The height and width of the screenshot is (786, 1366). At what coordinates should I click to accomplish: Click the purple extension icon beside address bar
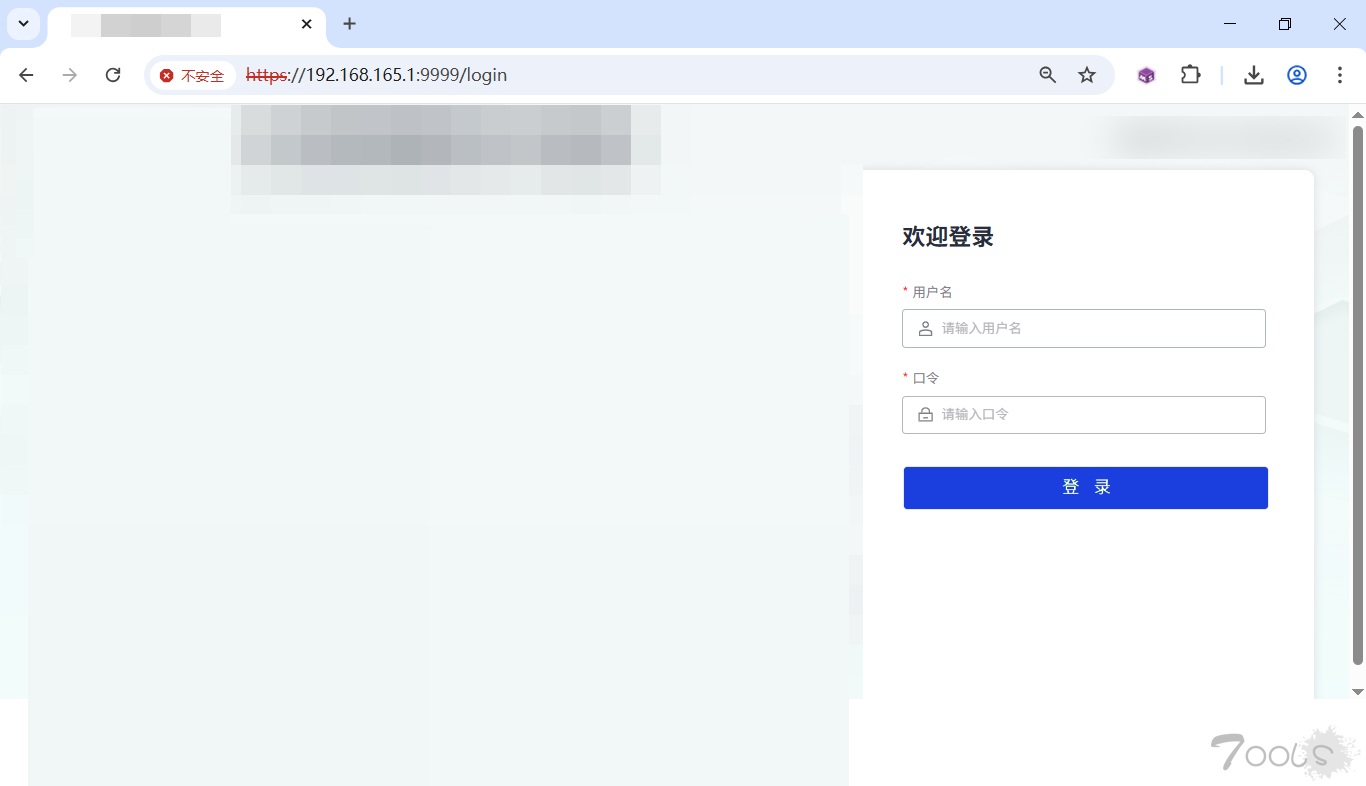point(1145,75)
